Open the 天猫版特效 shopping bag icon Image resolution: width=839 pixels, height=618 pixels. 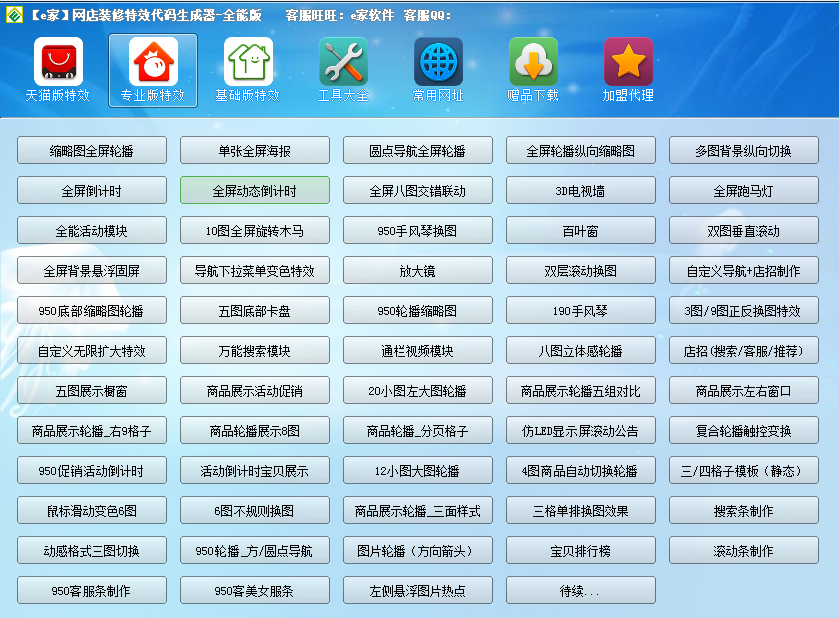point(58,62)
